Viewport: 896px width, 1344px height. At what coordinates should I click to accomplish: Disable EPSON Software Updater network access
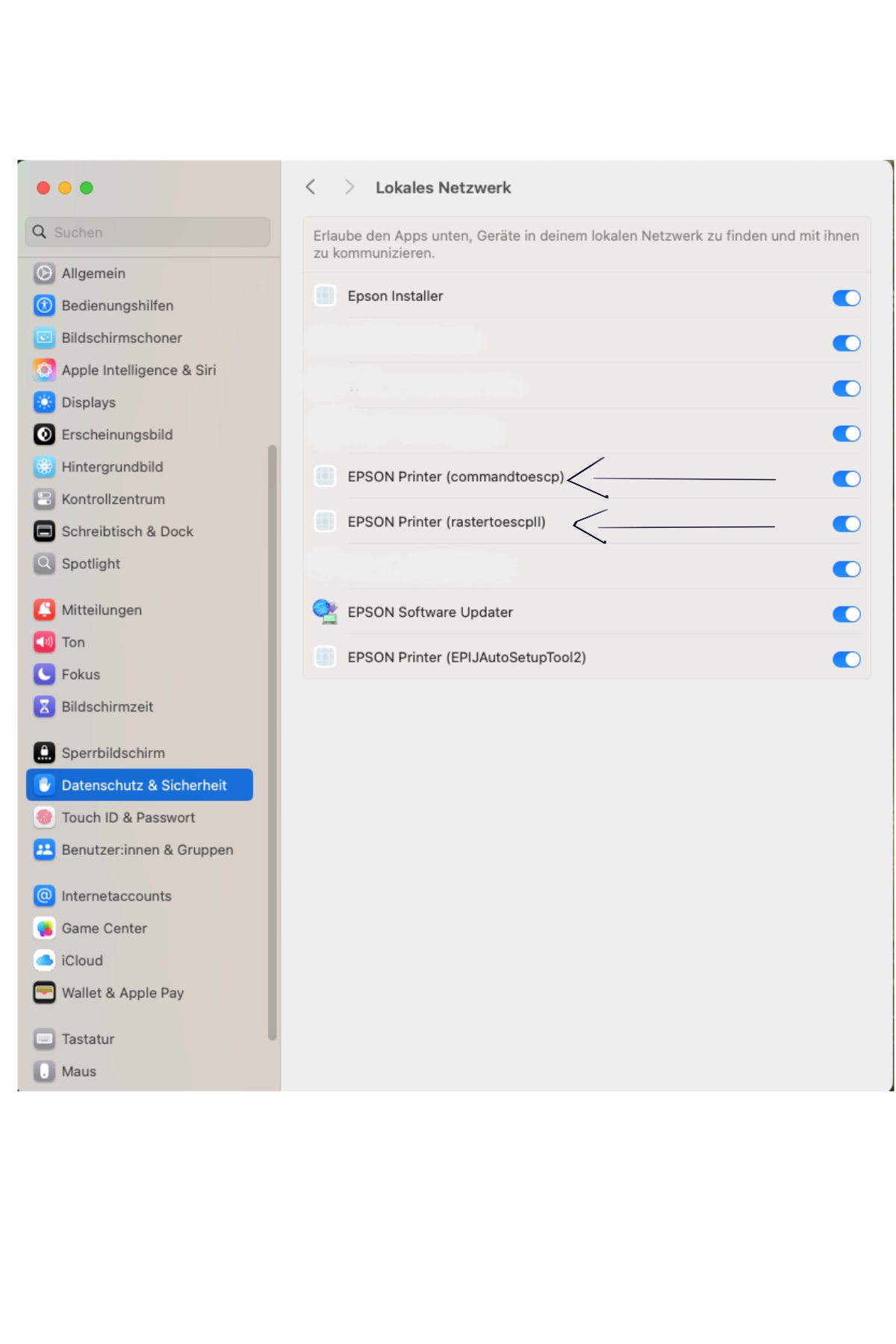click(847, 615)
